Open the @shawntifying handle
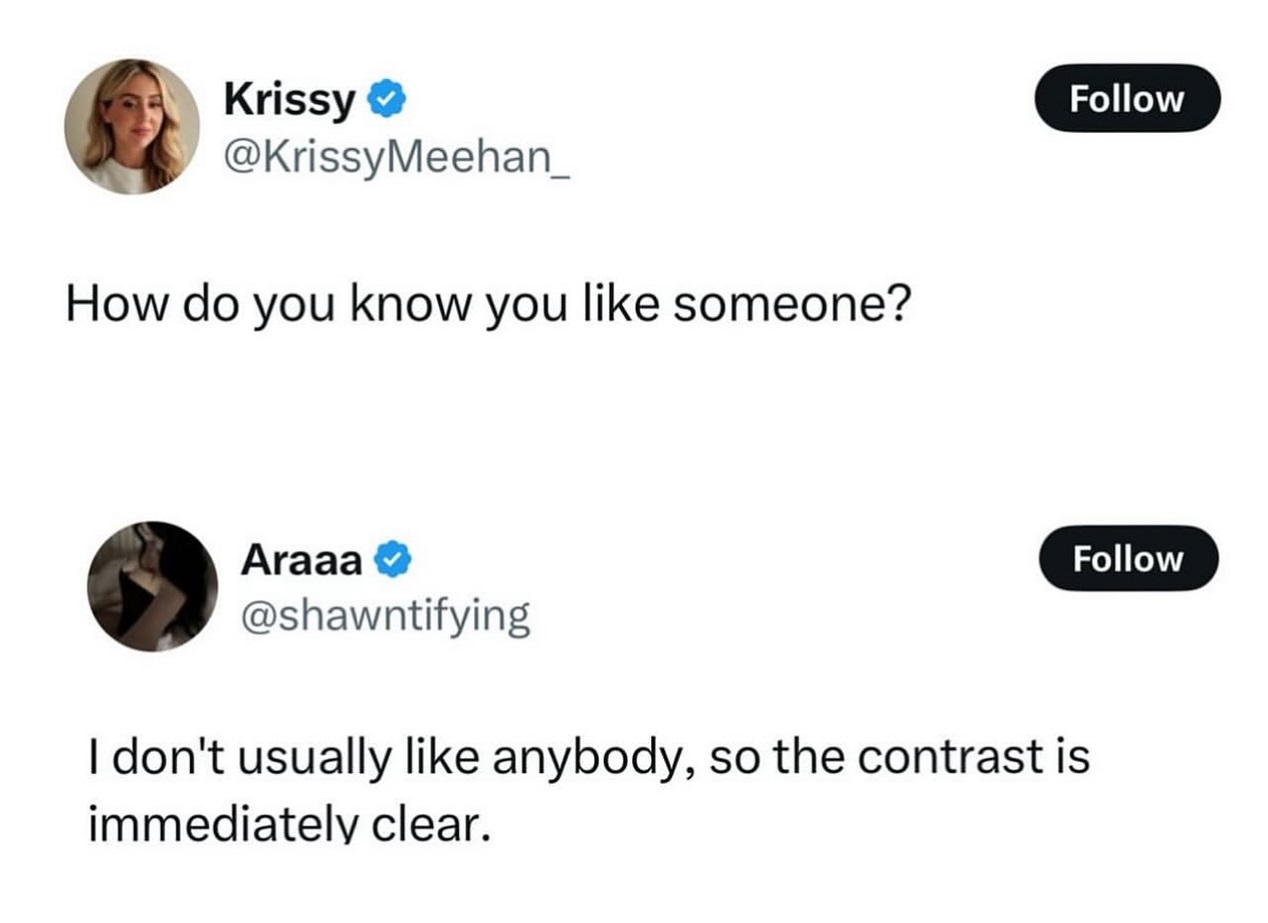The width and height of the screenshot is (1268, 923). (x=385, y=617)
